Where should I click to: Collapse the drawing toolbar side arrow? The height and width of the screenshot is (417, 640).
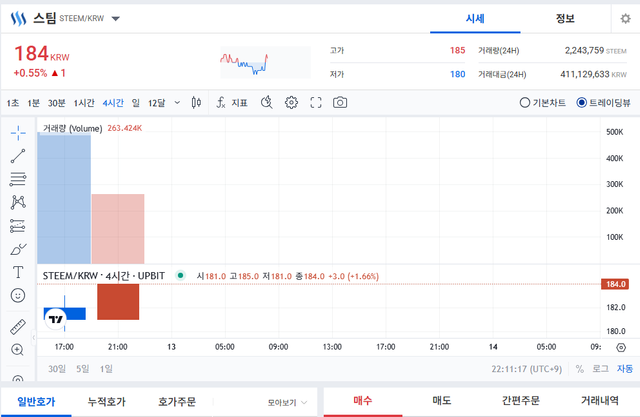point(34,337)
